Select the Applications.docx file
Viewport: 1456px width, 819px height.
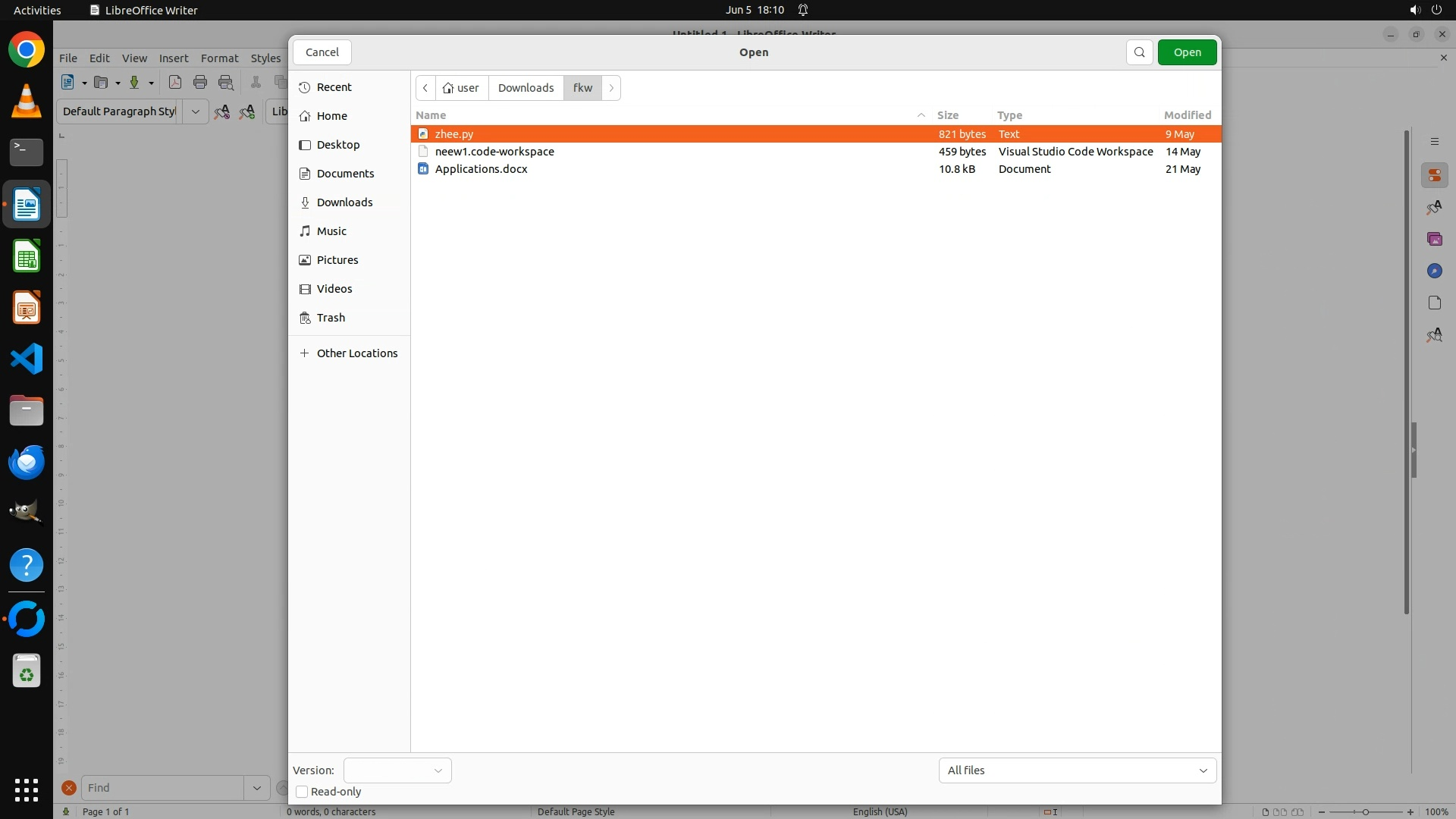(x=481, y=169)
